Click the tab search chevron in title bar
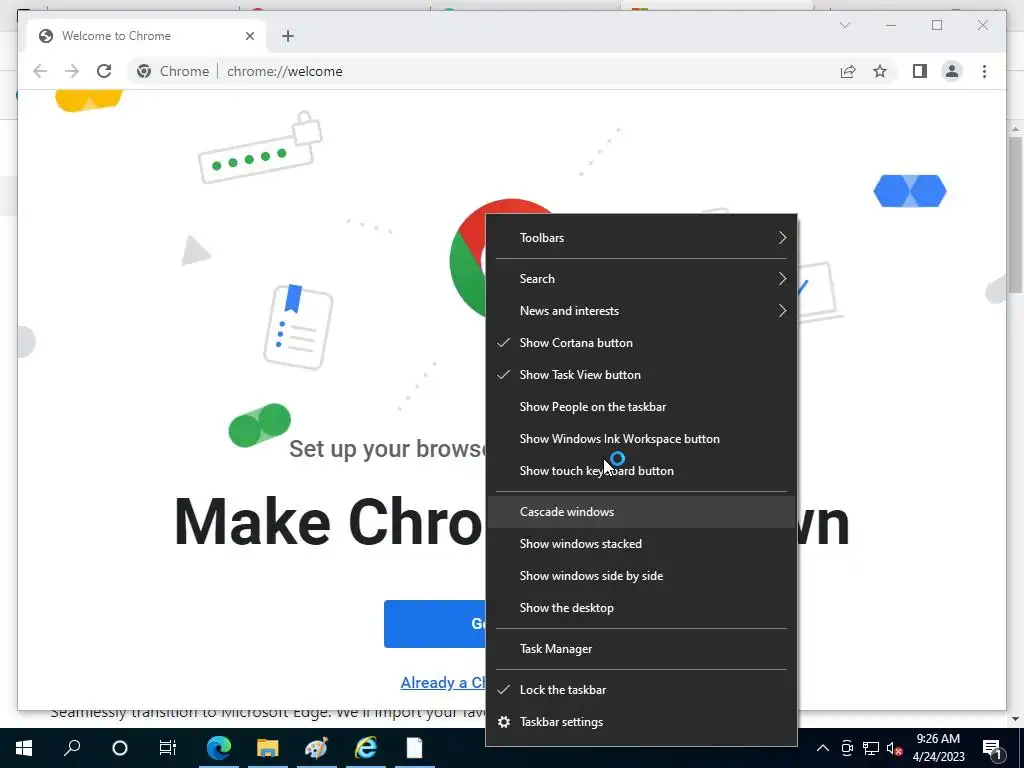The width and height of the screenshot is (1024, 768). 844,25
